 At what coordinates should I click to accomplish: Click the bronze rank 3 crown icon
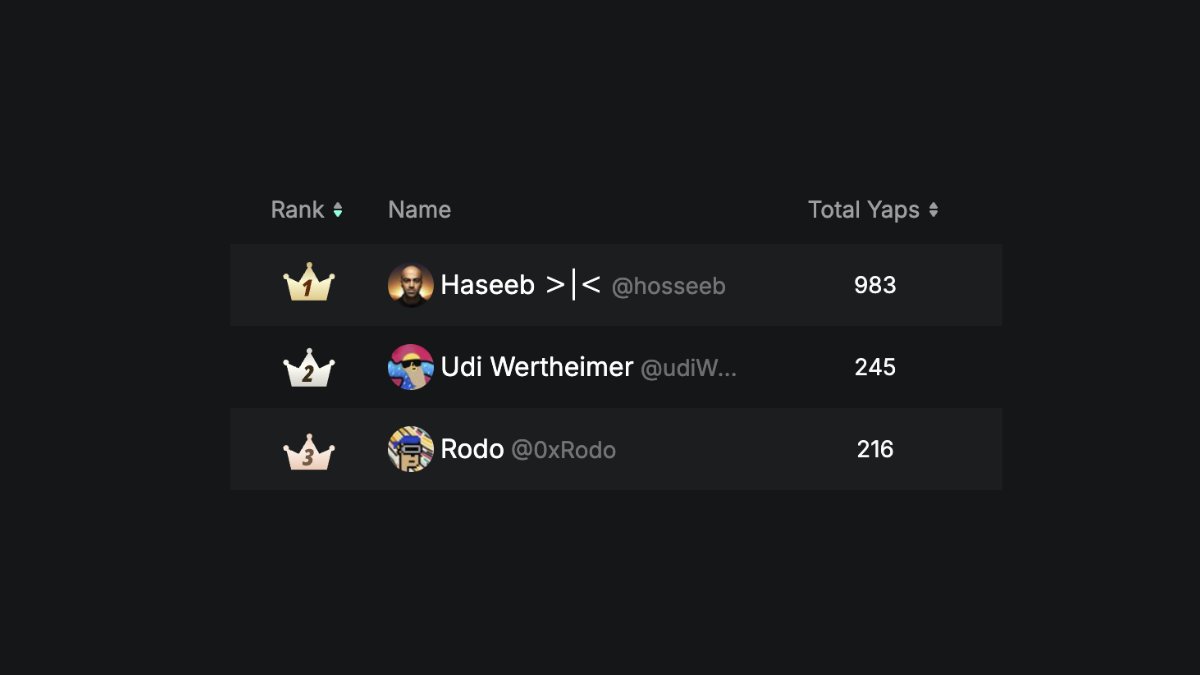[x=309, y=452]
